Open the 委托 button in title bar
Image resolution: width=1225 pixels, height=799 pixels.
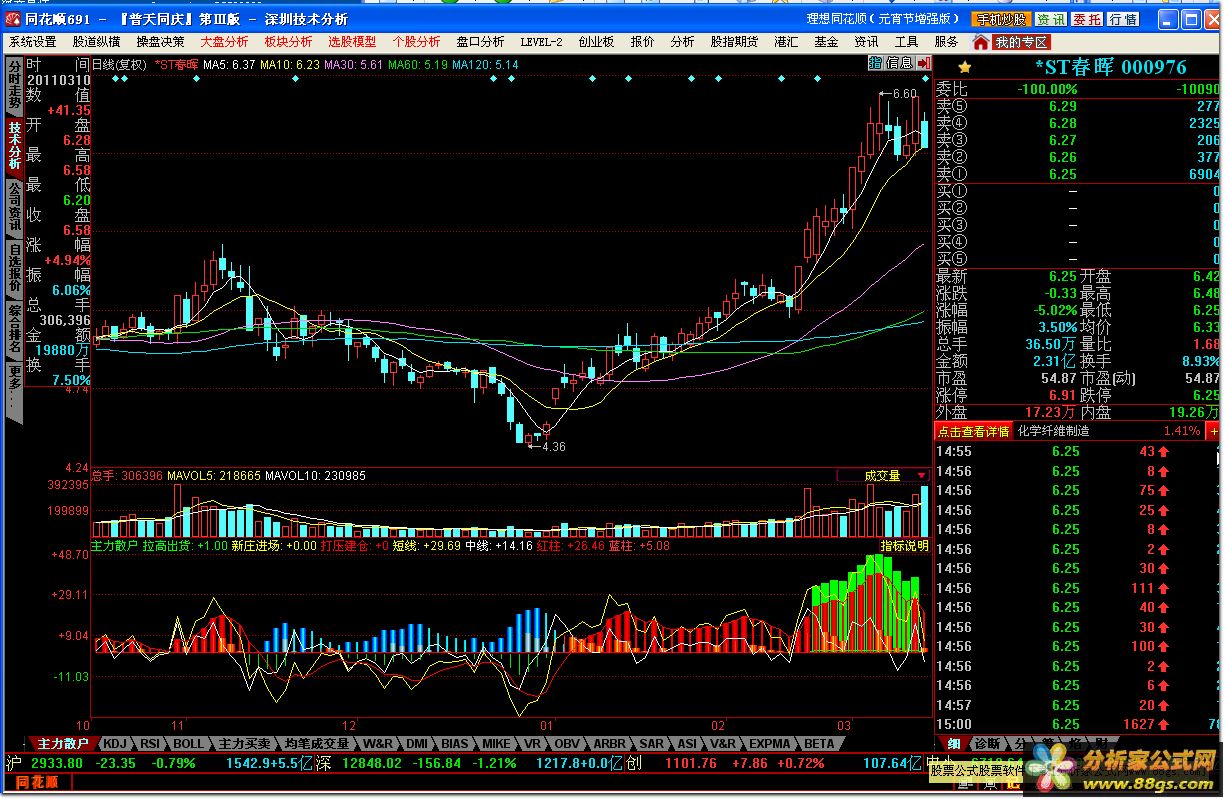(1086, 19)
